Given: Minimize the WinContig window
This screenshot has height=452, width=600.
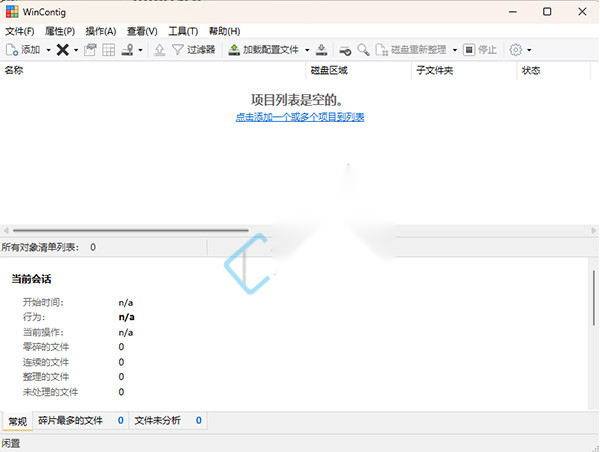Looking at the screenshot, I should point(513,12).
